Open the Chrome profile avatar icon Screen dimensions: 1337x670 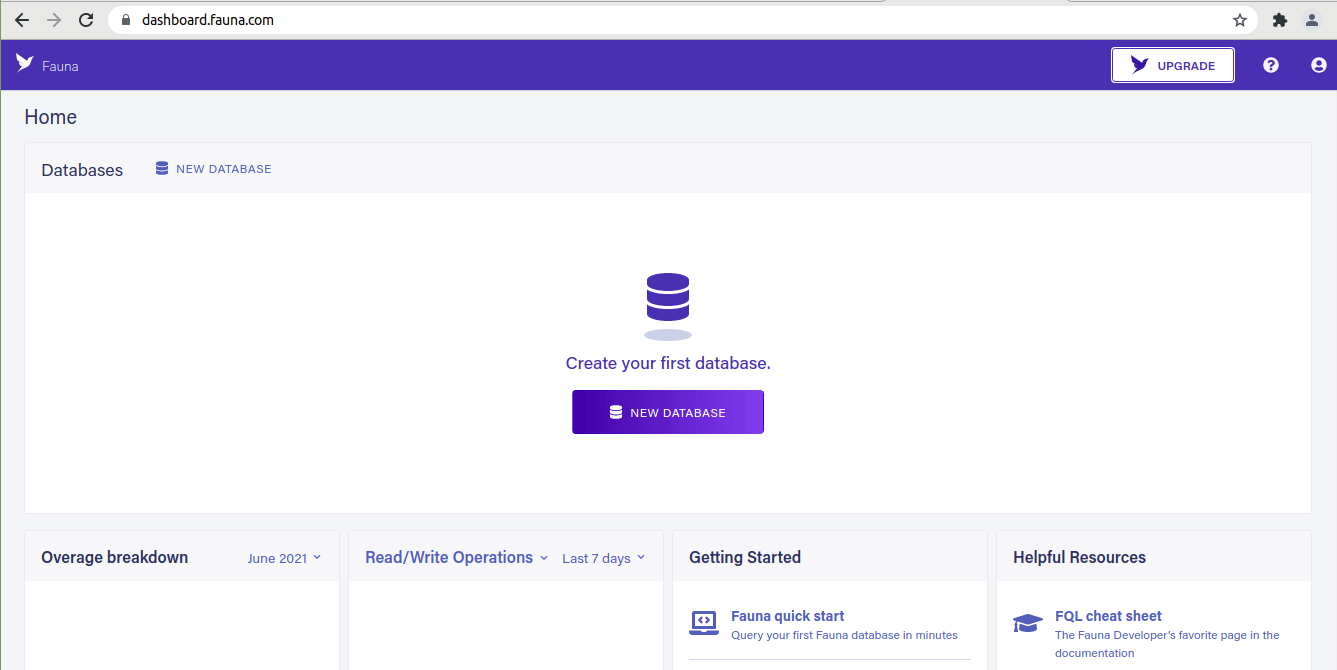point(1311,20)
